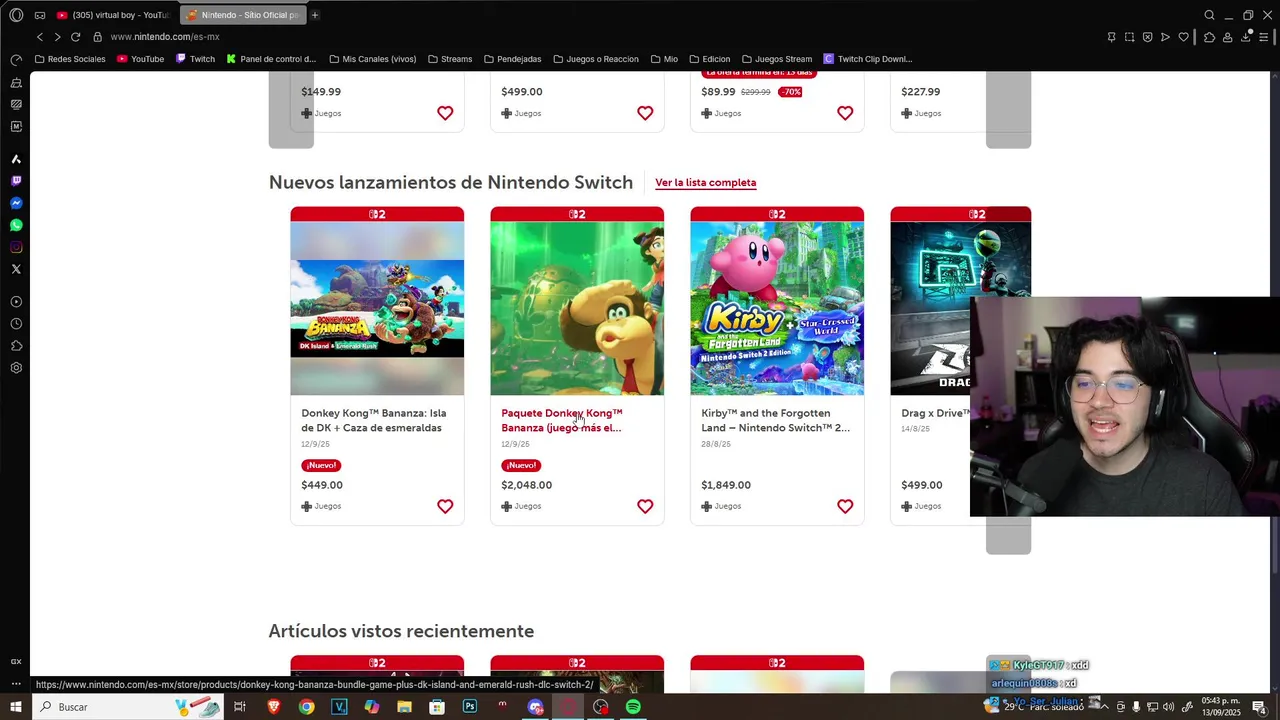Click the pinboard pin icon in address bar

tap(1111, 37)
